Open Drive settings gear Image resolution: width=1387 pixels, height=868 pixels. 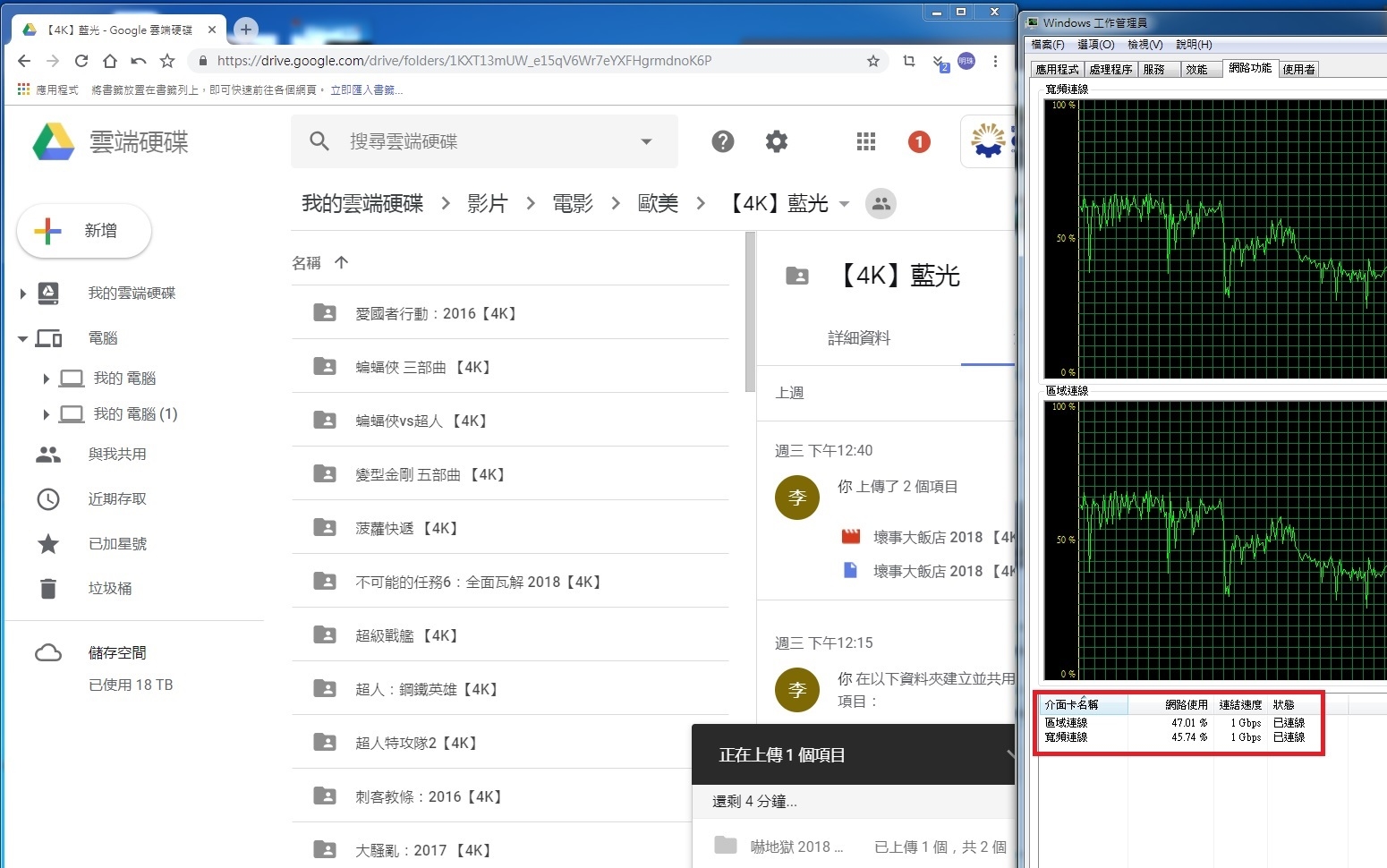pyautogui.click(x=777, y=141)
